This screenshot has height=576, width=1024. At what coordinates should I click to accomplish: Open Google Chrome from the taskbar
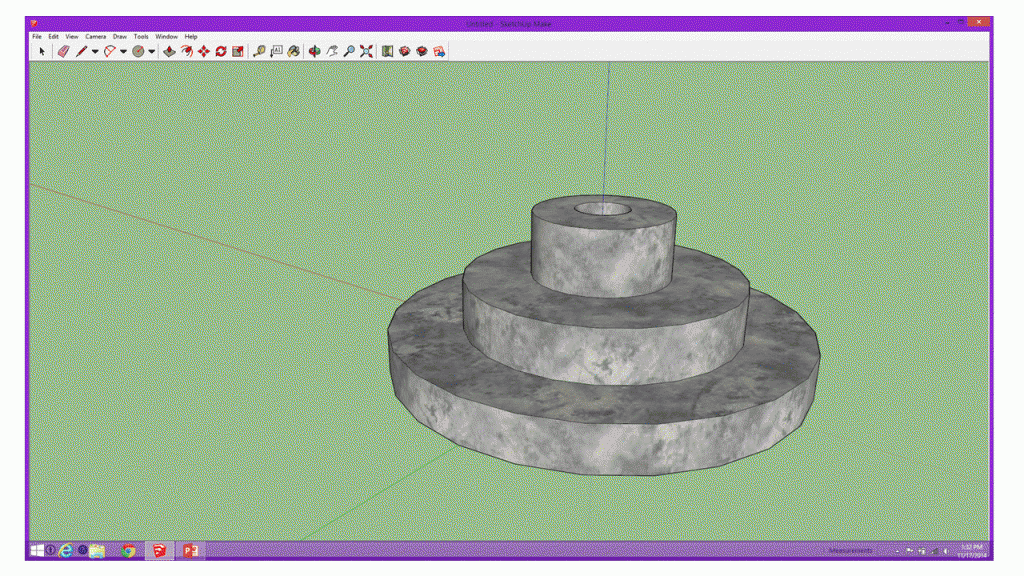click(128, 550)
